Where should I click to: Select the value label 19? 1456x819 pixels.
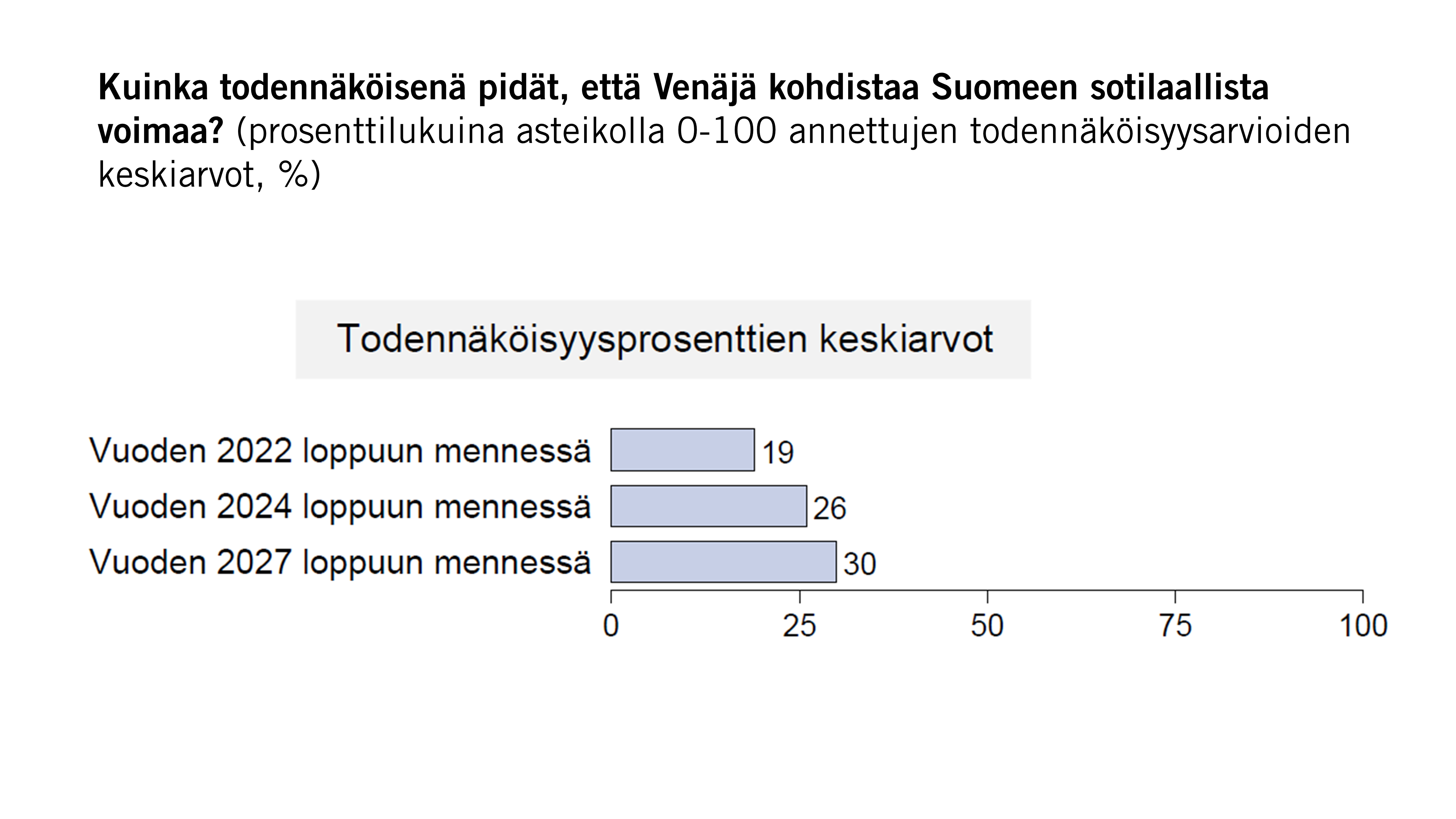tap(778, 453)
